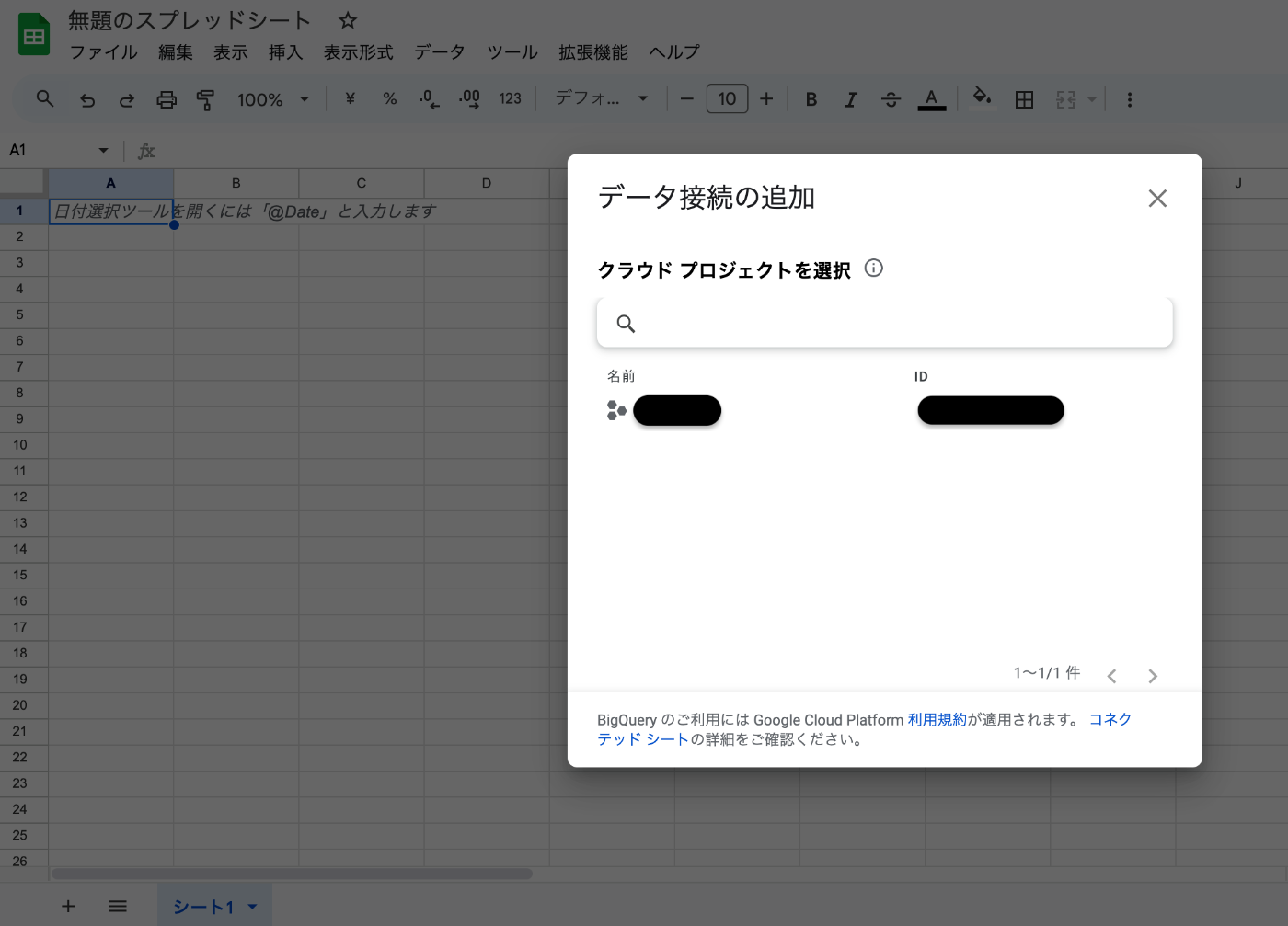Screen dimensions: 1288x926
Task: Apply currency format with the ¥ icon
Action: [x=350, y=98]
